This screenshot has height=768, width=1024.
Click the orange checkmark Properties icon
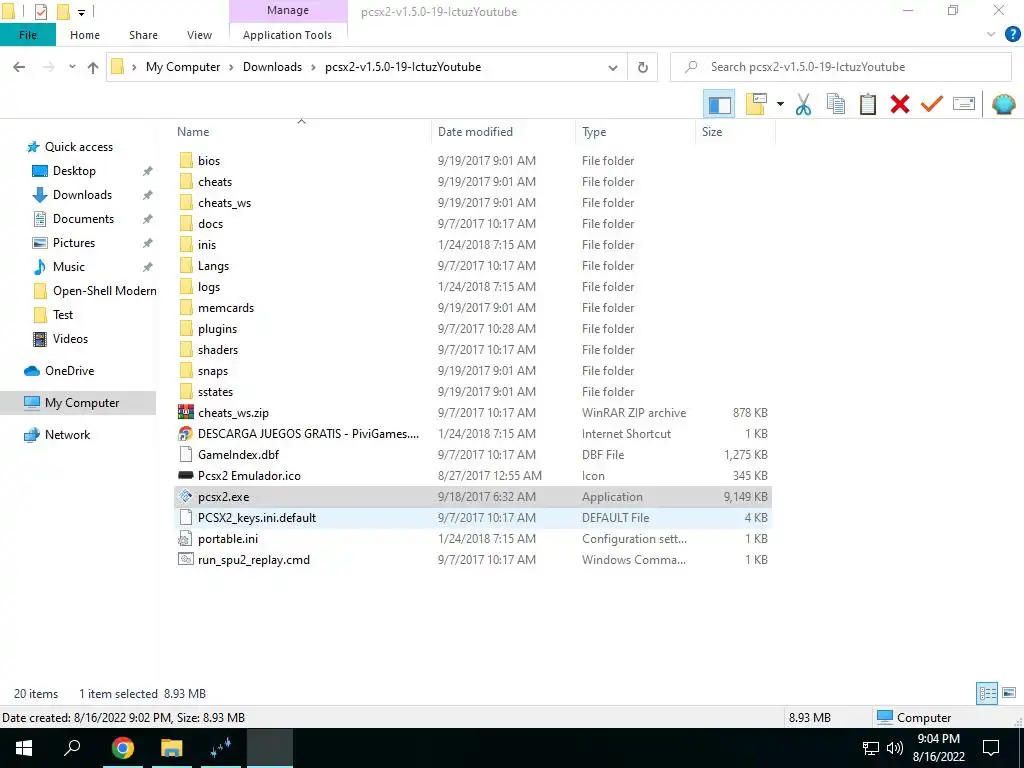[x=932, y=104]
